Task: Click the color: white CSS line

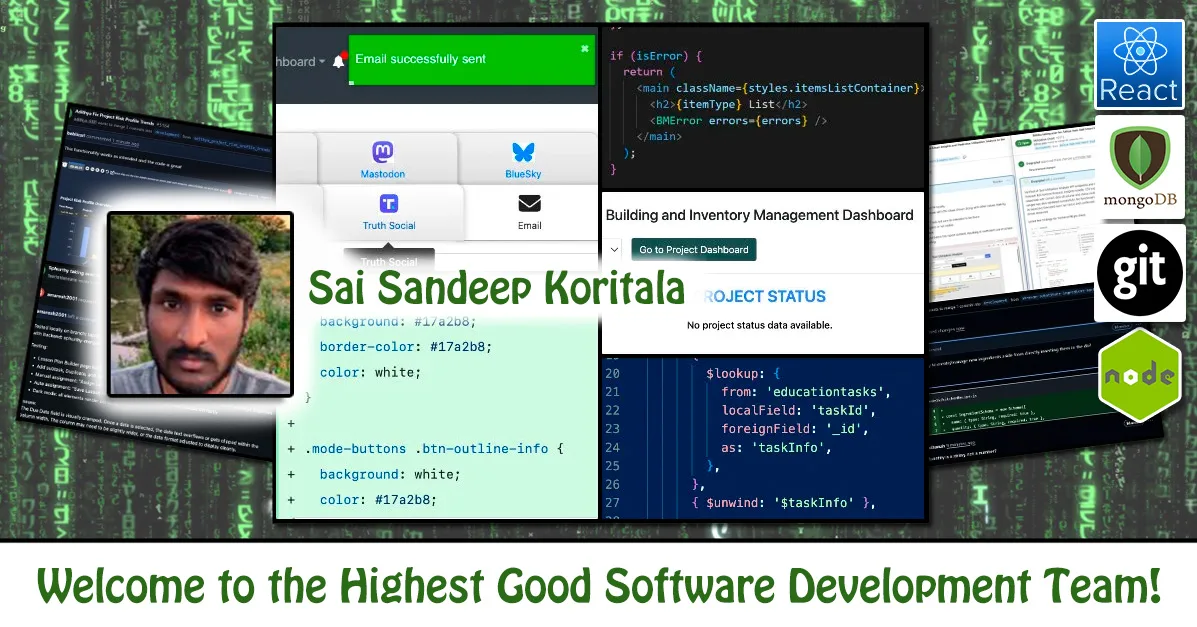Action: [x=370, y=373]
